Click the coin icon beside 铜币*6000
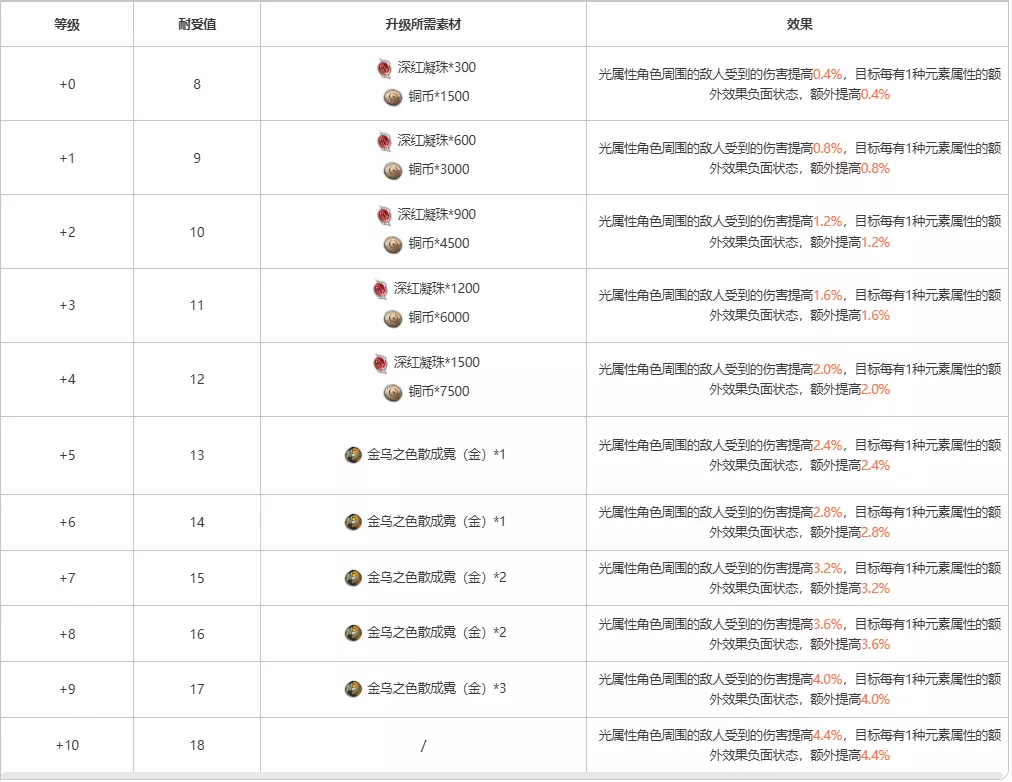This screenshot has width=1012, height=782. coord(393,318)
